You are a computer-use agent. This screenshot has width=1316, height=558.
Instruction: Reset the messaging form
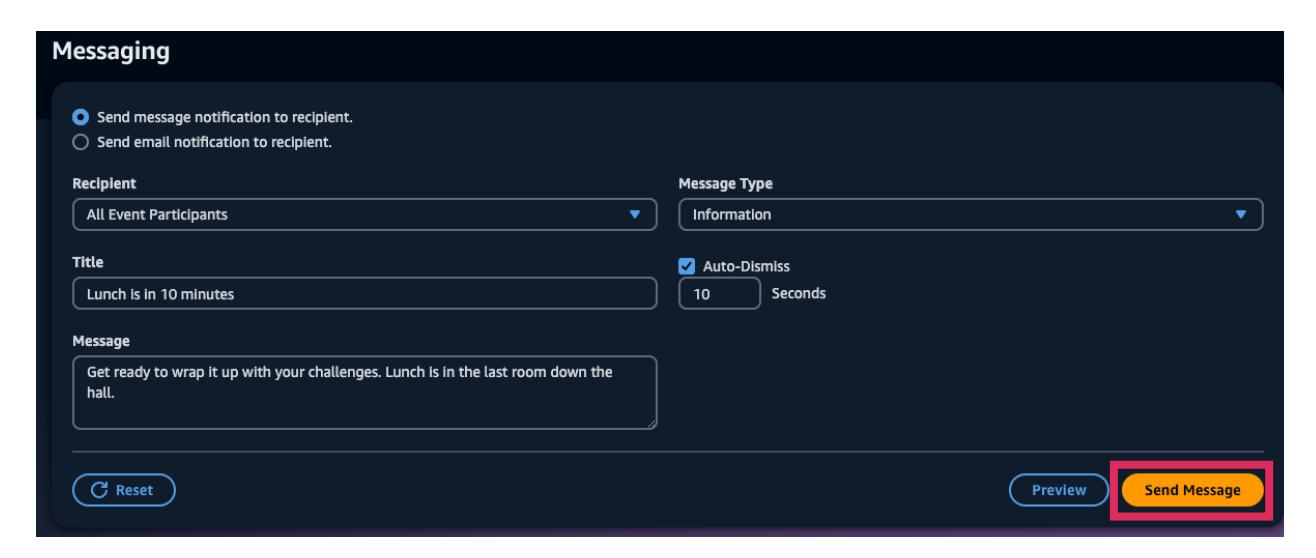point(124,490)
